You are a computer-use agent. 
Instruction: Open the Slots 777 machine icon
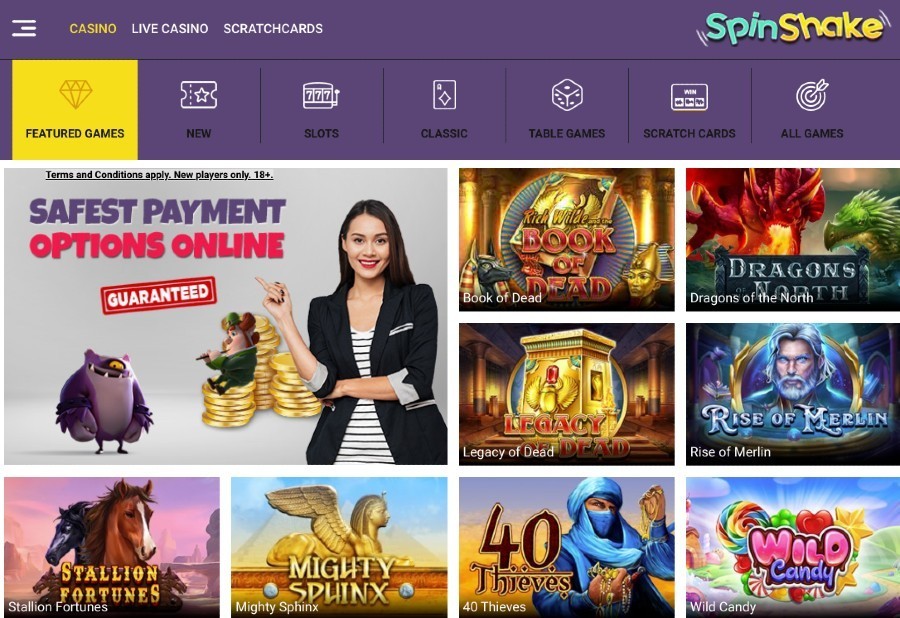(x=321, y=95)
